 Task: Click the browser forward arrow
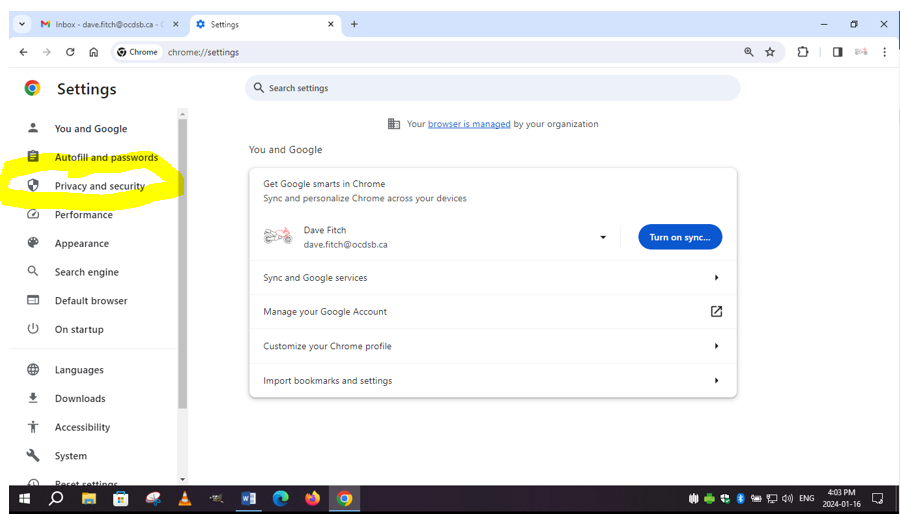click(x=46, y=52)
